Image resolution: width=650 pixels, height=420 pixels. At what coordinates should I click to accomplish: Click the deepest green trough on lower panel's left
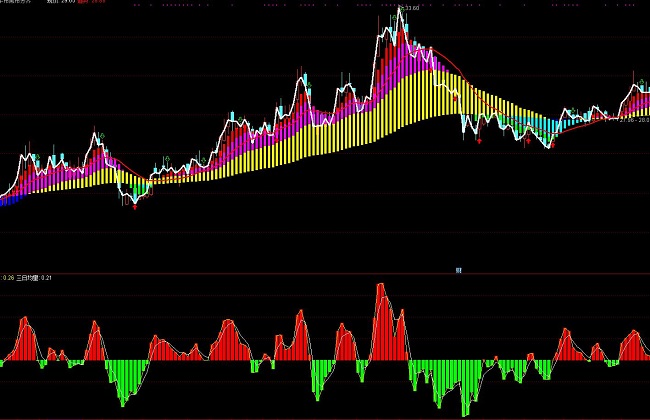(x=122, y=400)
